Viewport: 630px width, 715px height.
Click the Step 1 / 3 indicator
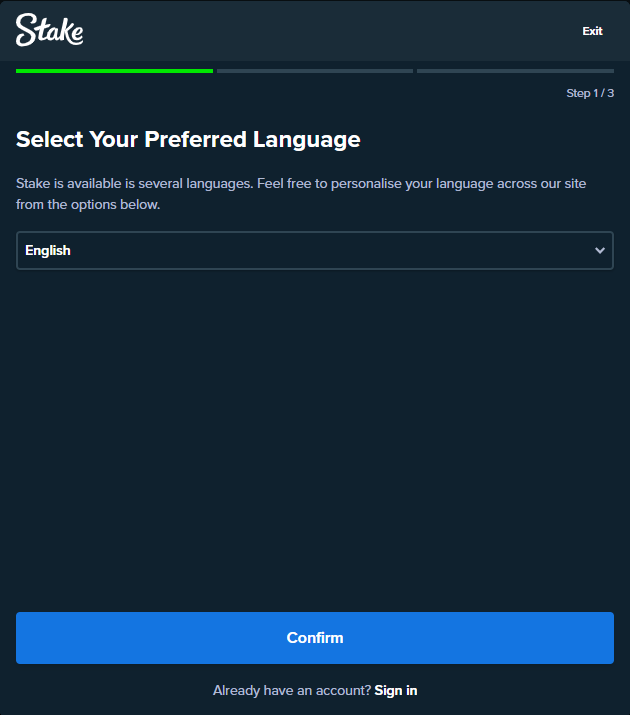[x=590, y=93]
